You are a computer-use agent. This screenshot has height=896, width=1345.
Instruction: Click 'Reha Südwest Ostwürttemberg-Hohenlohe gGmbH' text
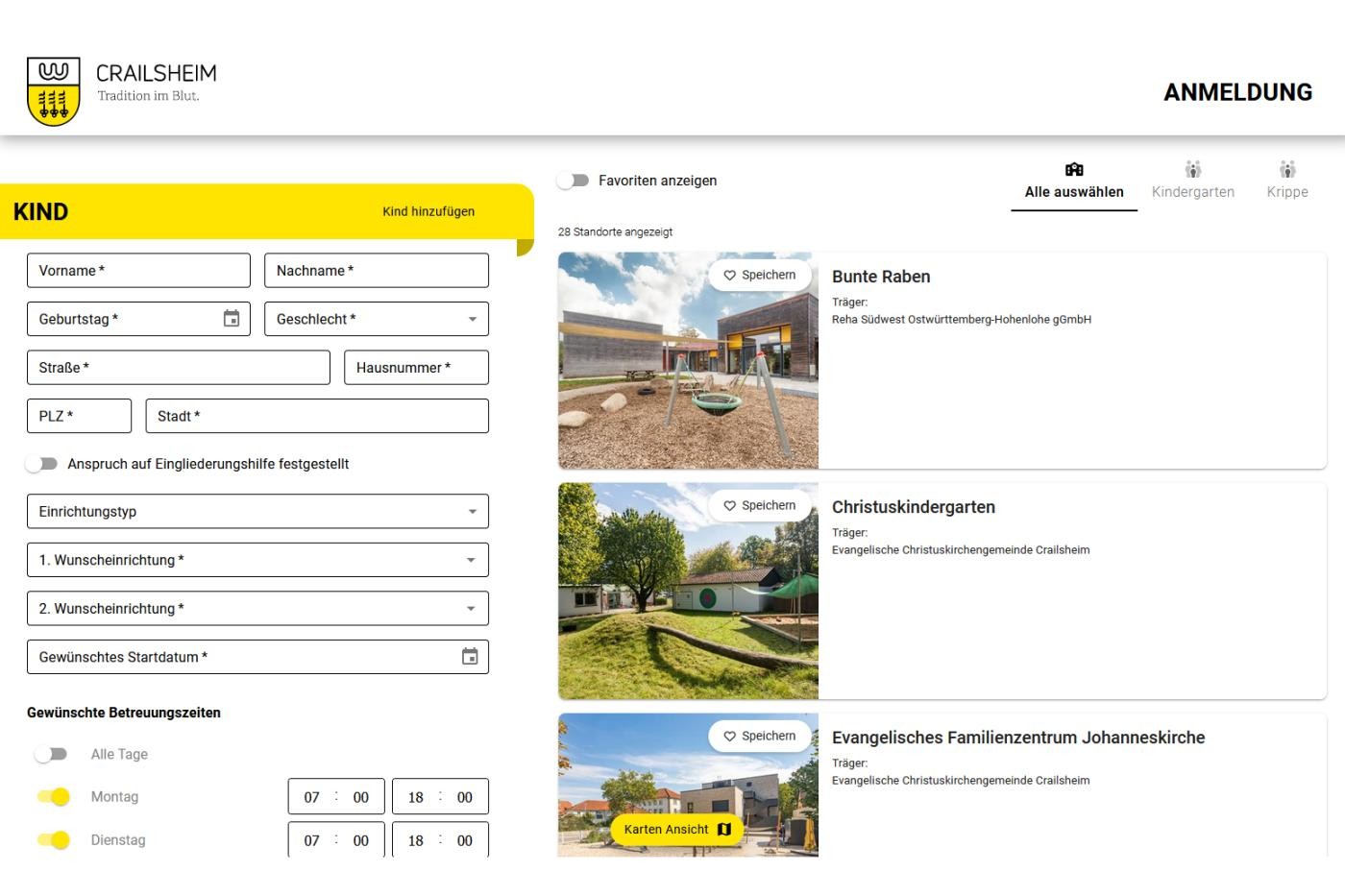point(962,320)
